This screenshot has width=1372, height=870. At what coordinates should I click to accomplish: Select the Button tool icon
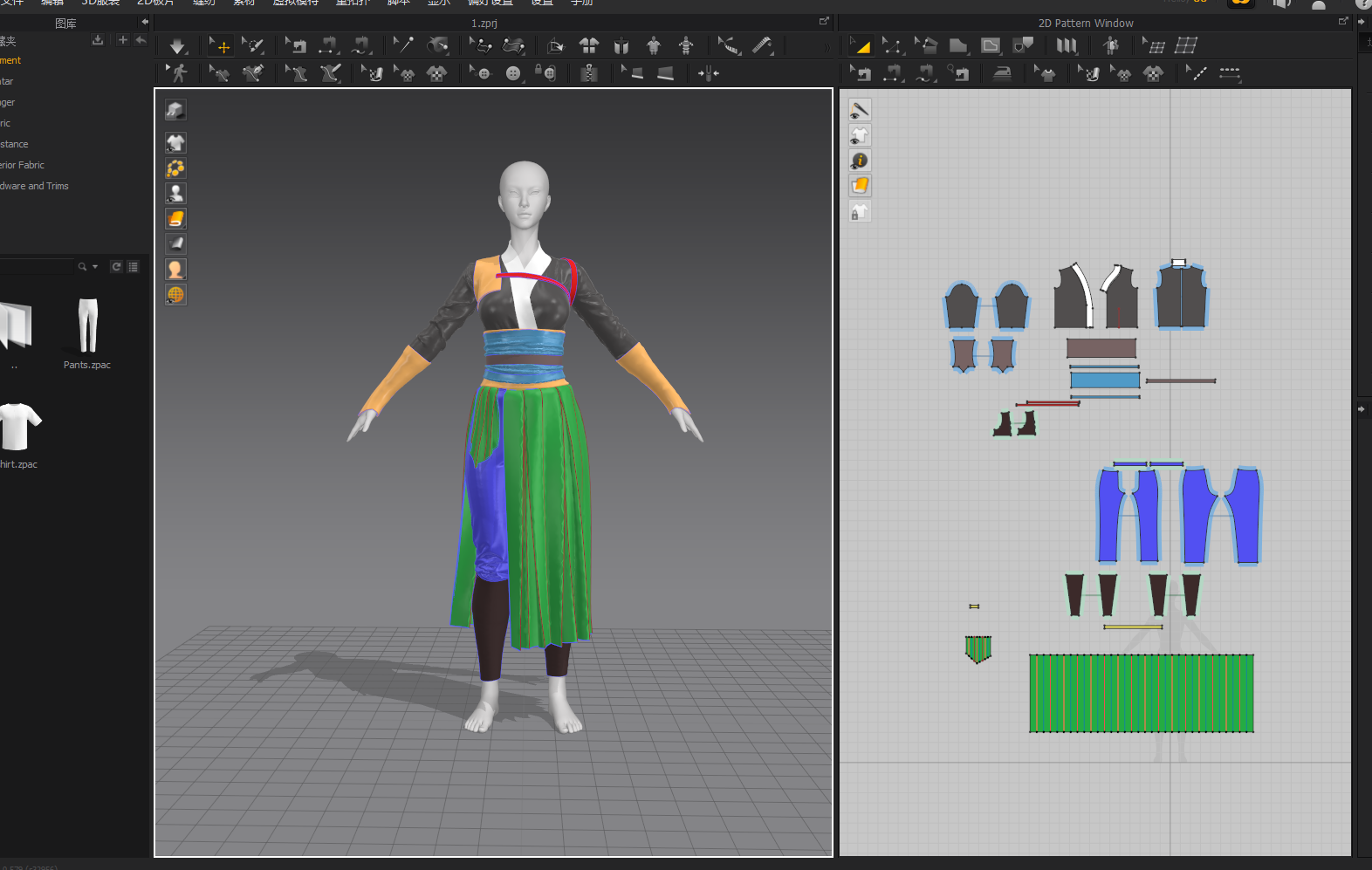[x=513, y=73]
